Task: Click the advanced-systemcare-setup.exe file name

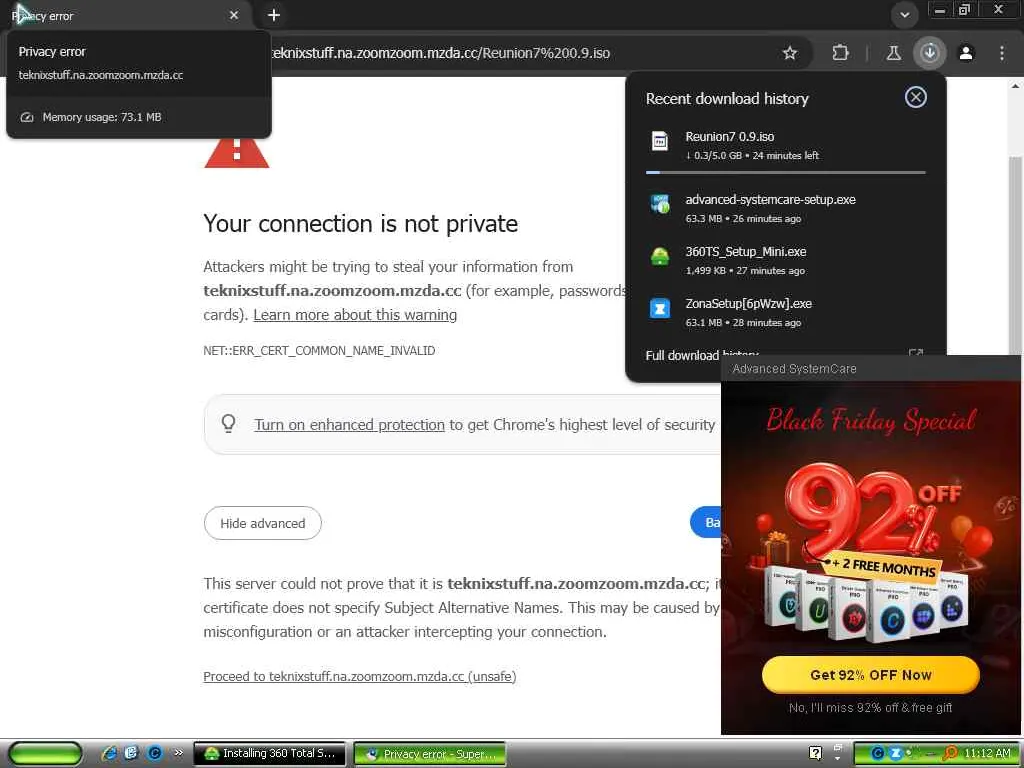Action: tap(771, 200)
